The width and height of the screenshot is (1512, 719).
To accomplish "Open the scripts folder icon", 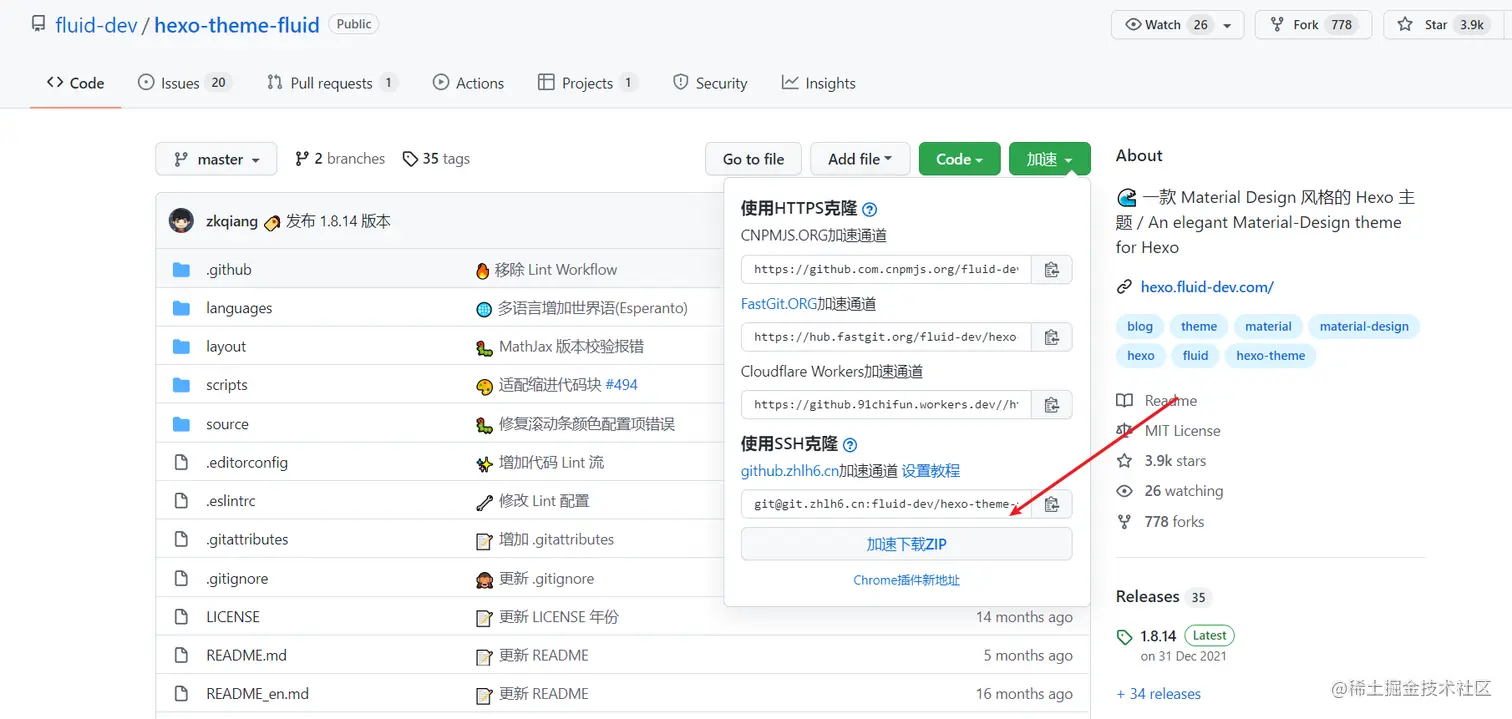I will [x=181, y=385].
